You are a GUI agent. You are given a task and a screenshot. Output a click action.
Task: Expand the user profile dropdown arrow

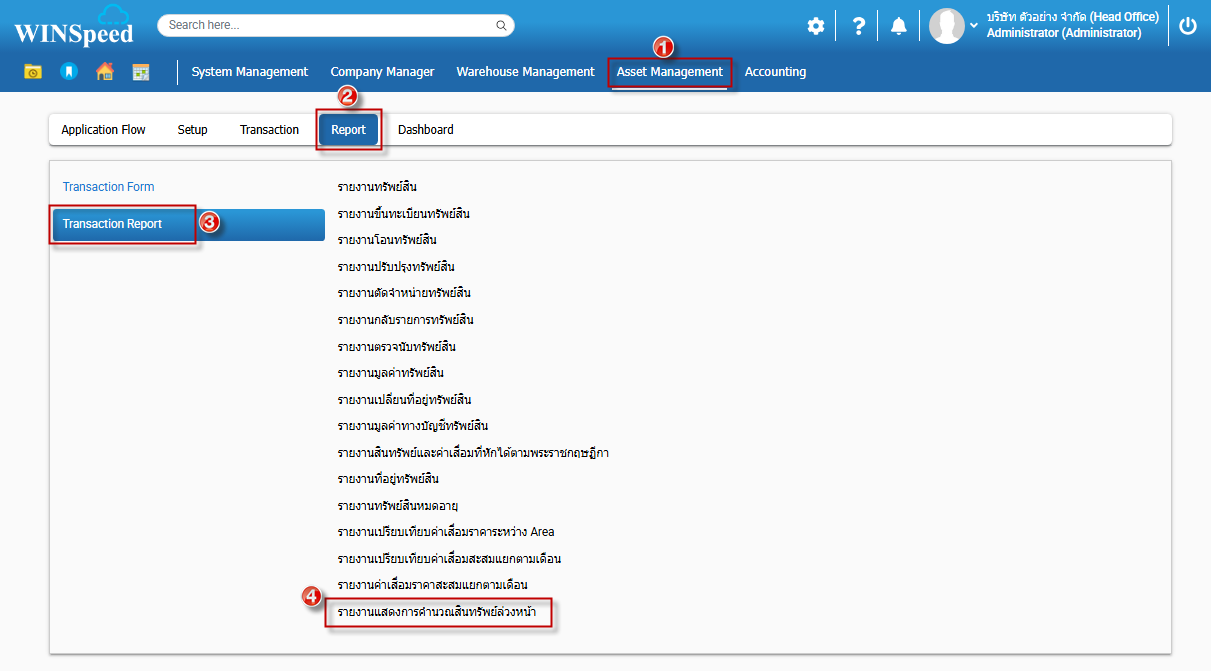tap(974, 25)
